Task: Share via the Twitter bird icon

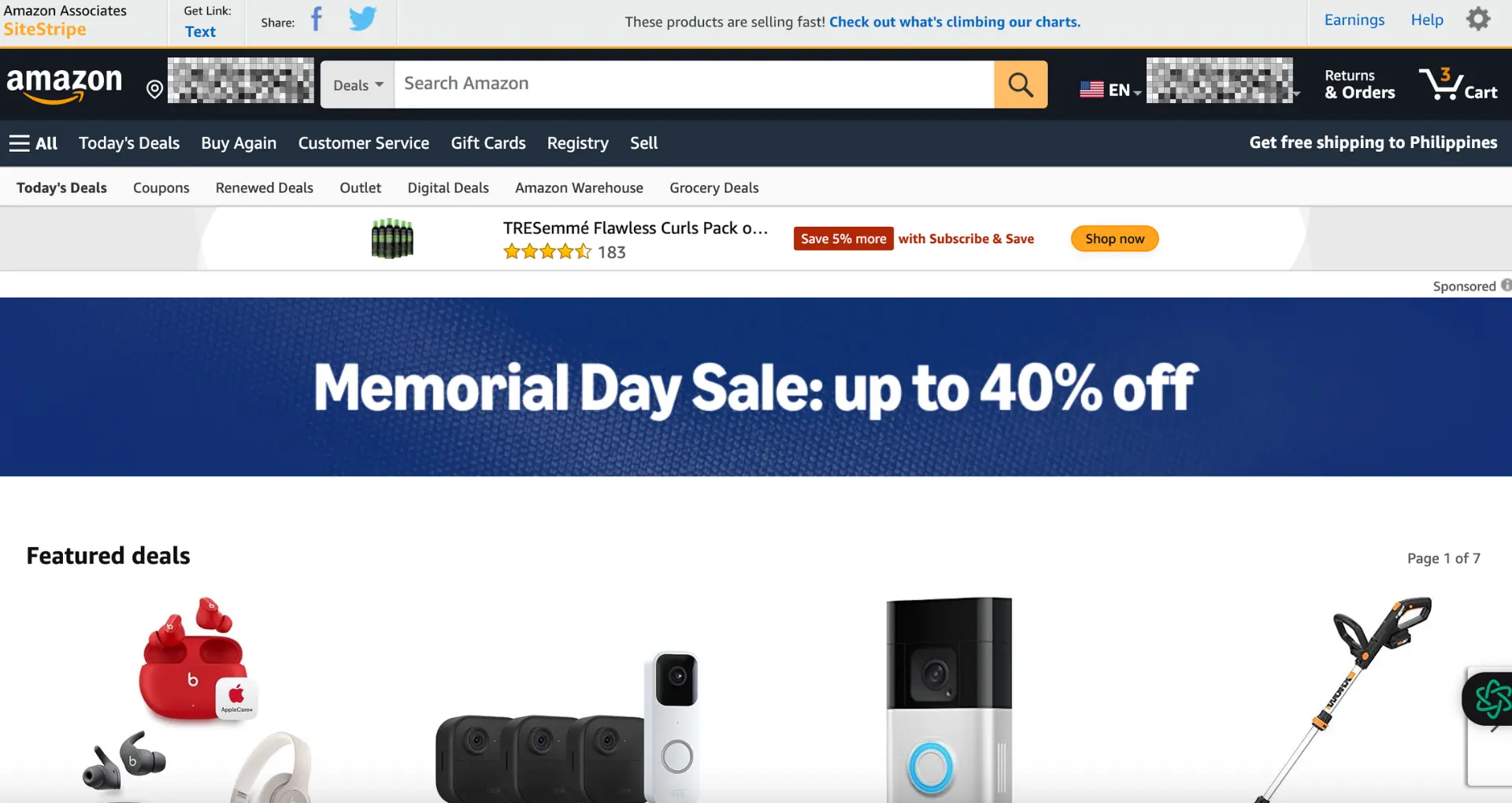Action: pyautogui.click(x=363, y=19)
